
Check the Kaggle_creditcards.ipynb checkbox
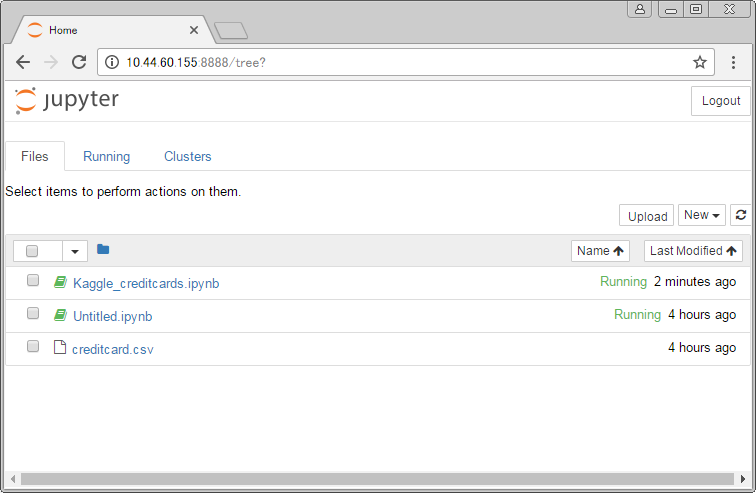coord(33,280)
